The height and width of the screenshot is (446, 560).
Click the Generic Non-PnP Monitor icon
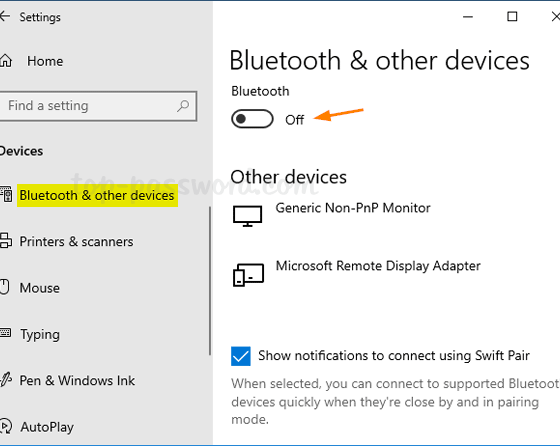pyautogui.click(x=248, y=216)
